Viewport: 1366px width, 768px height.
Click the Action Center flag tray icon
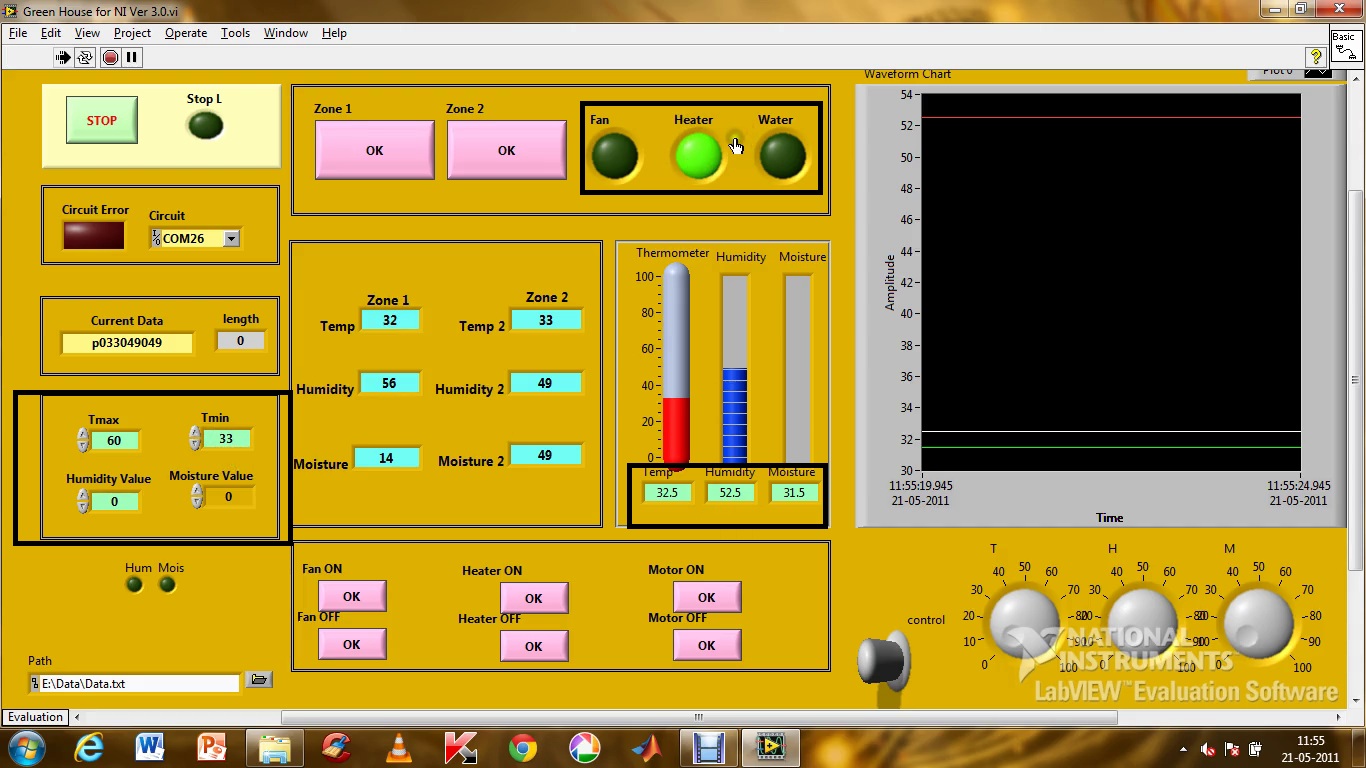click(1233, 749)
